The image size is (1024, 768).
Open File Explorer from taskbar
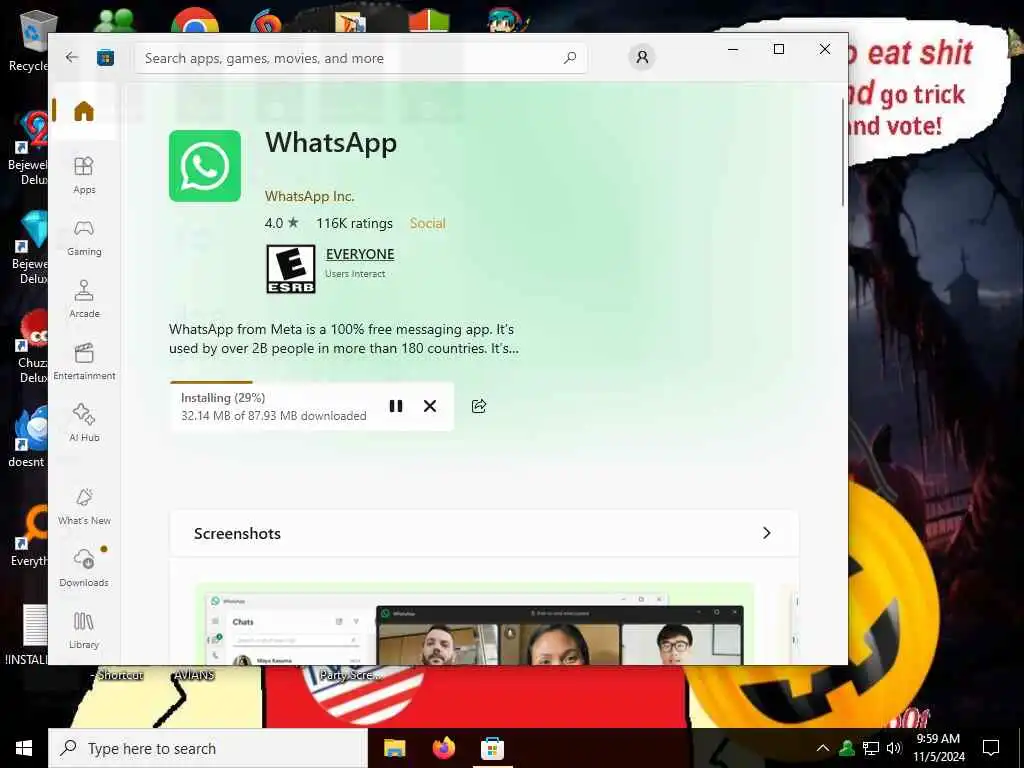click(x=394, y=748)
